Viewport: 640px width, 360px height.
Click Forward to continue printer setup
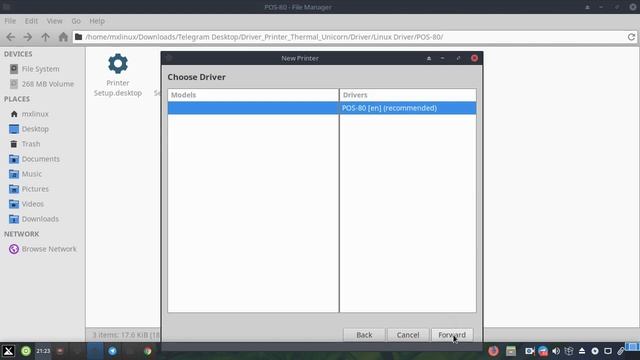pos(452,335)
